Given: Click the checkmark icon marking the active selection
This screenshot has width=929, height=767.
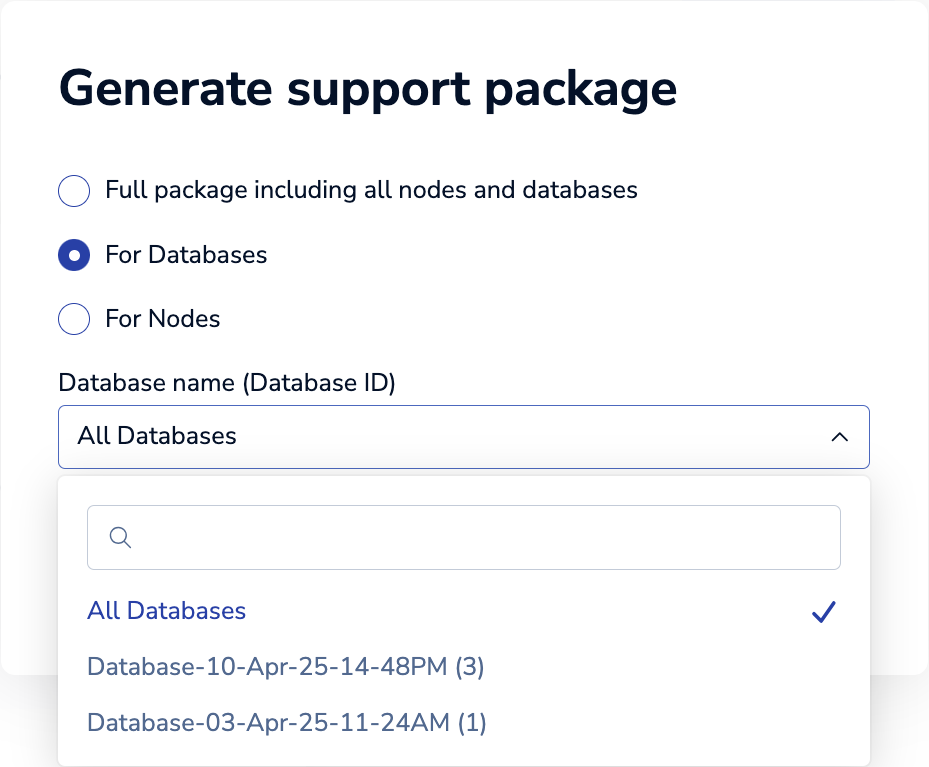Looking at the screenshot, I should [x=823, y=611].
